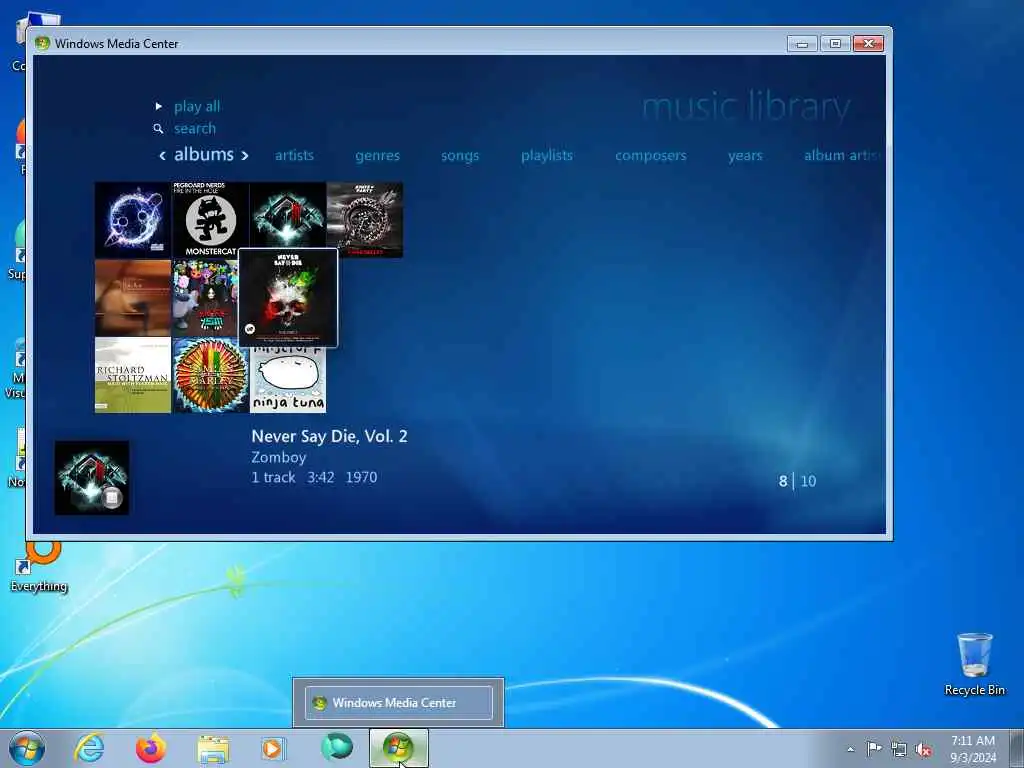This screenshot has width=1024, height=768.
Task: Click the play all triangle icon
Action: [159, 106]
